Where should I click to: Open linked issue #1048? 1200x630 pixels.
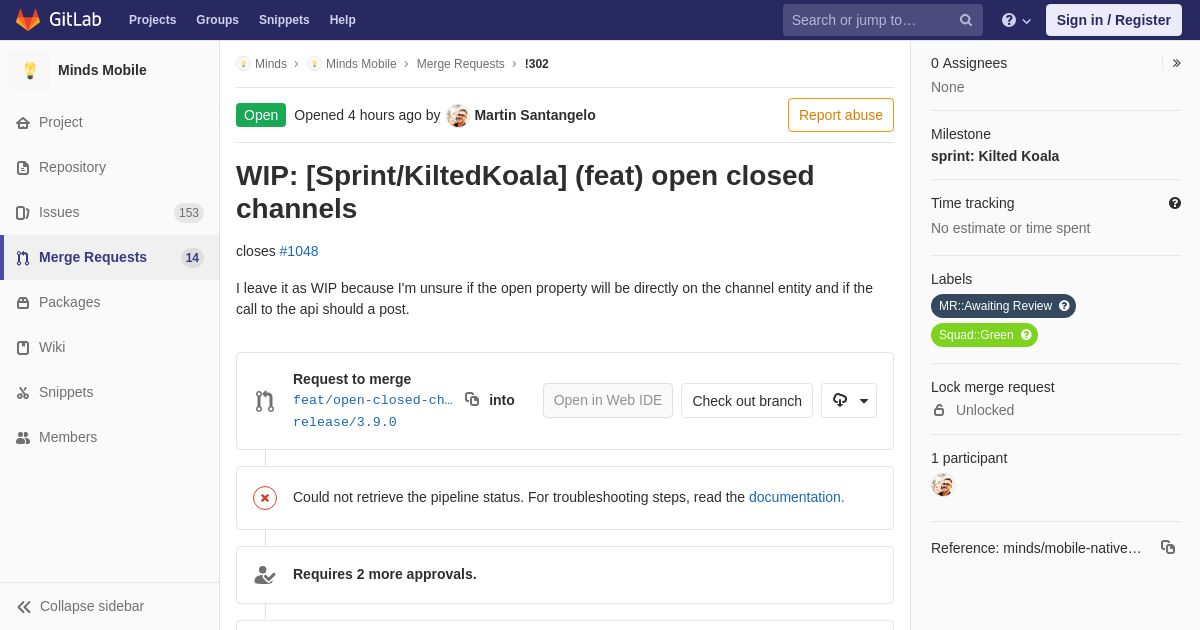coord(299,251)
